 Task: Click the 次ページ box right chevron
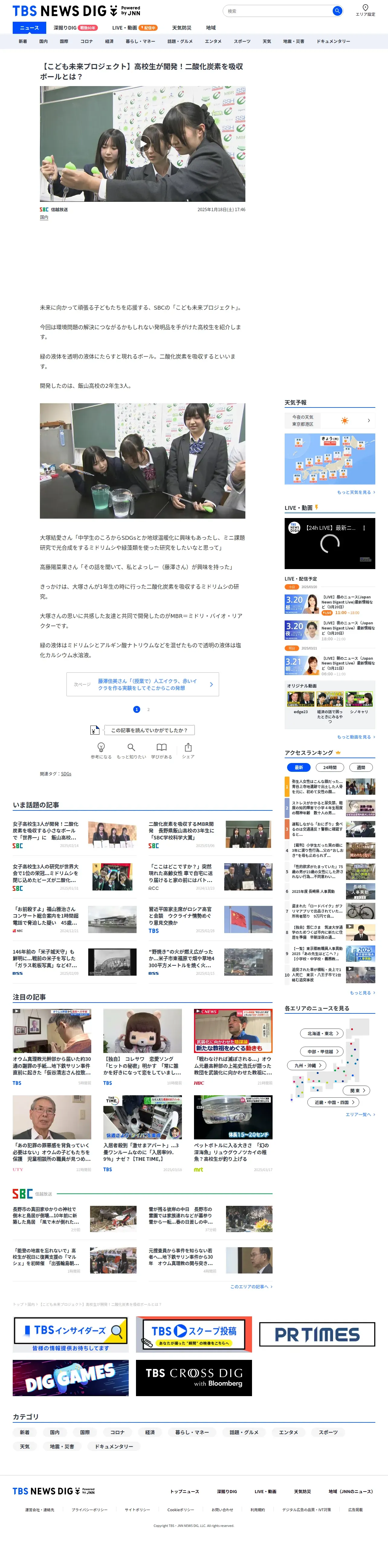point(211,684)
